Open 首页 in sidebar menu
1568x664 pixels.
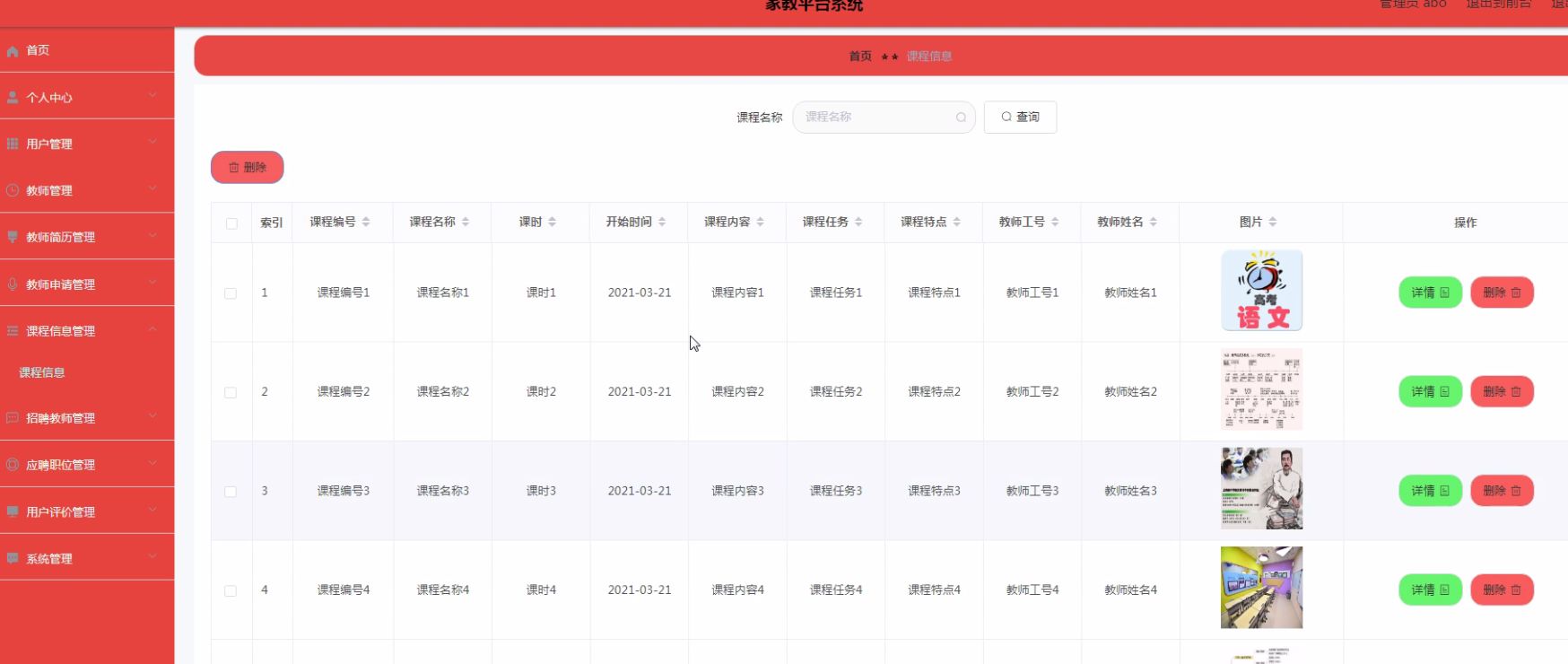point(87,50)
